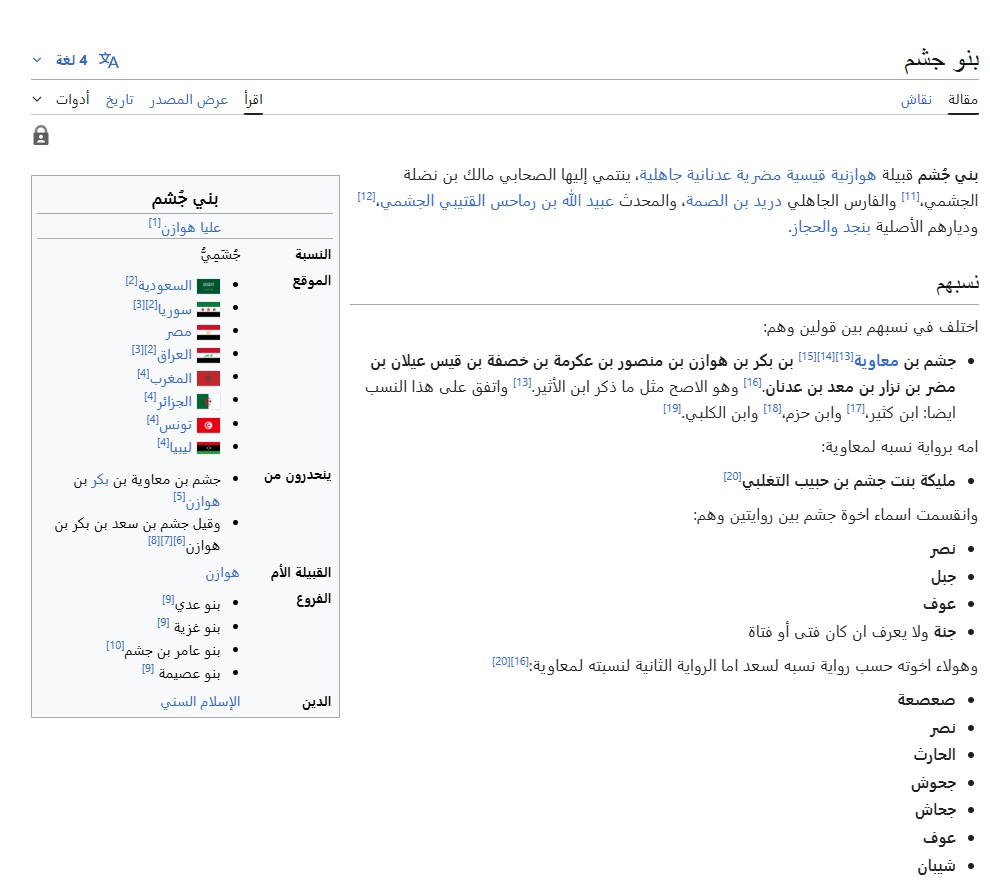This screenshot has height=882, width=990.
Task: Click the Egypt flag icon
Action: 208,332
